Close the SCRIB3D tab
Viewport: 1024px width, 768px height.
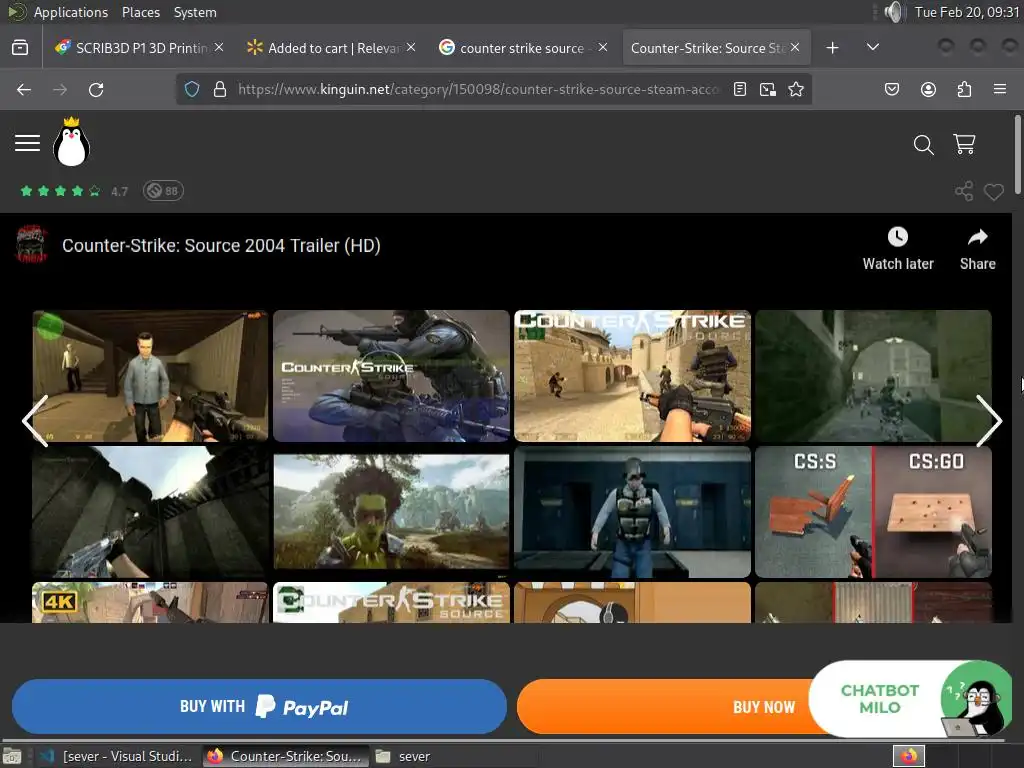pos(219,47)
